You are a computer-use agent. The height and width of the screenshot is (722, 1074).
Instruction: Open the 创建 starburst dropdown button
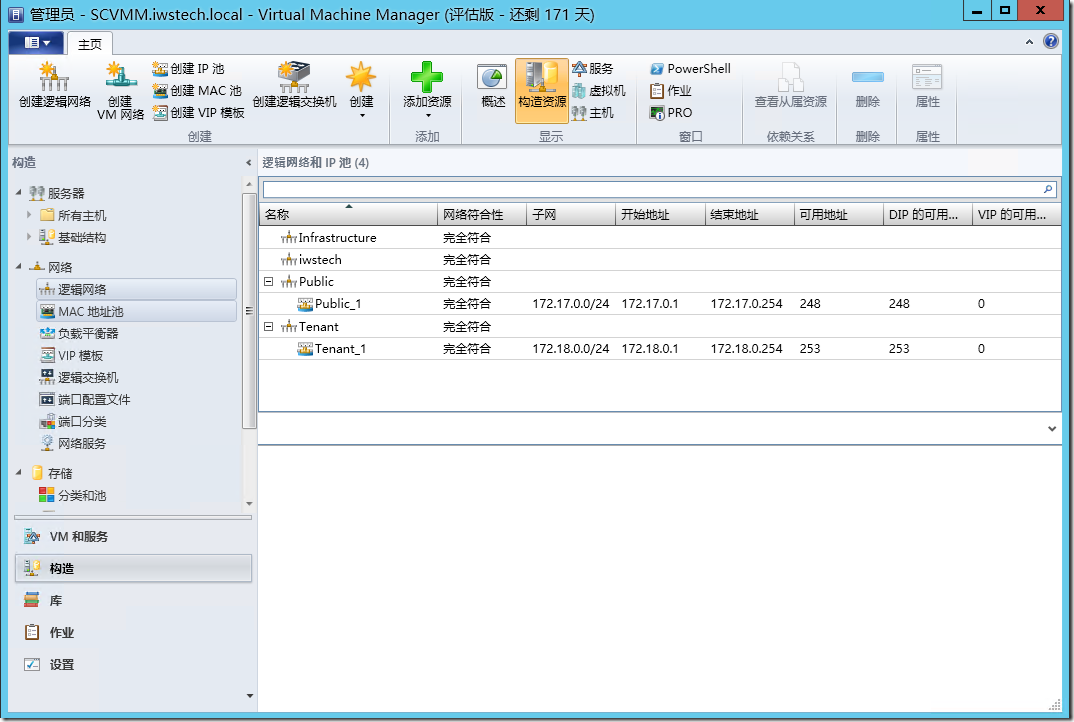coord(361,90)
